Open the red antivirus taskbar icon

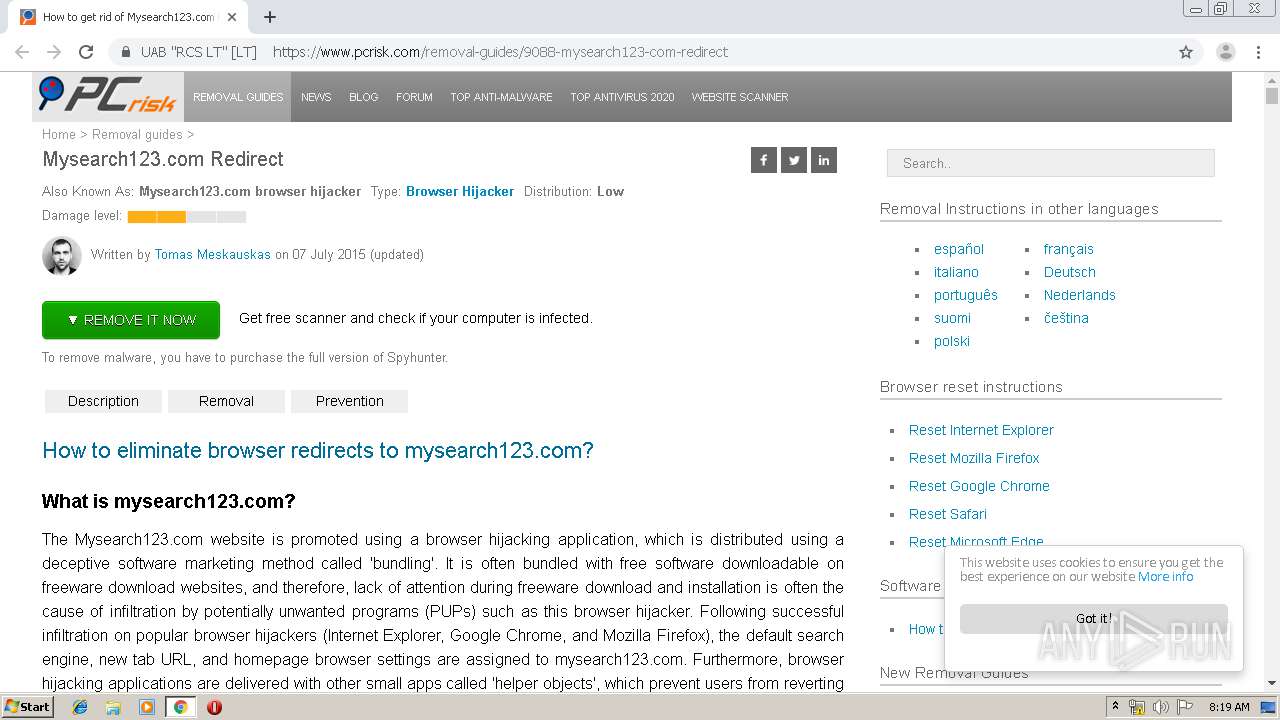point(214,707)
